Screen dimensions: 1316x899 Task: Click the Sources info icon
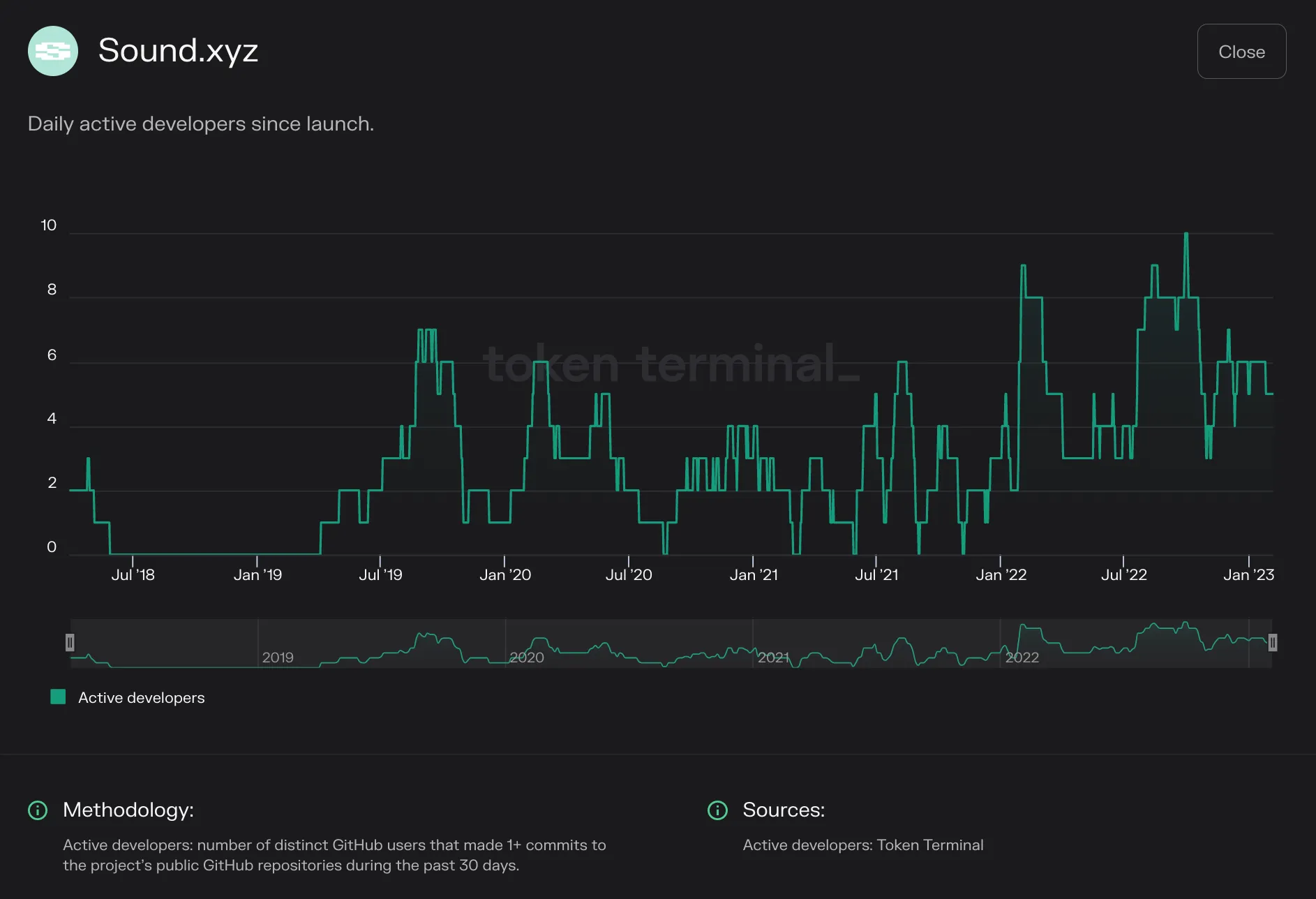717,810
